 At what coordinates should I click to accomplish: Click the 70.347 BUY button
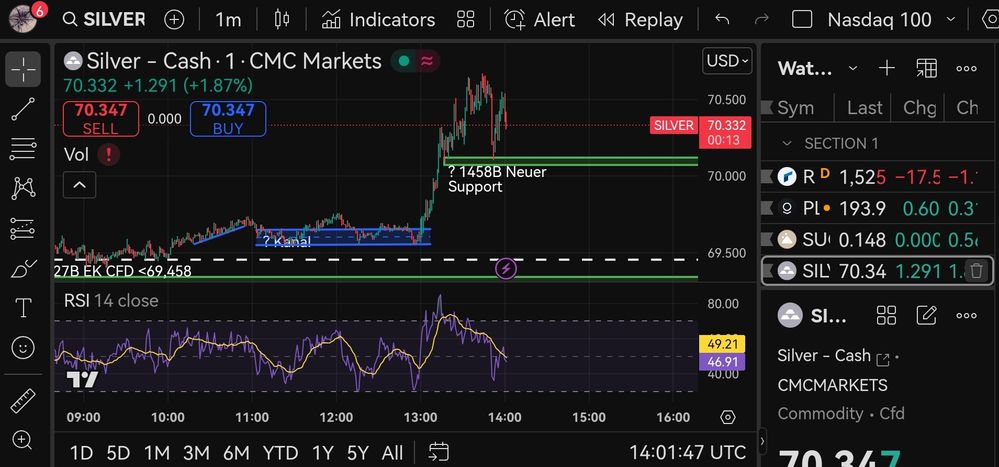click(227, 119)
